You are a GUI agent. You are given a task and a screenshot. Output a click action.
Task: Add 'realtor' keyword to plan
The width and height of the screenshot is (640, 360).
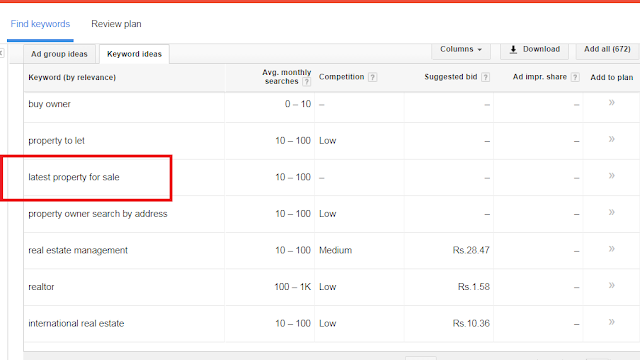(611, 285)
